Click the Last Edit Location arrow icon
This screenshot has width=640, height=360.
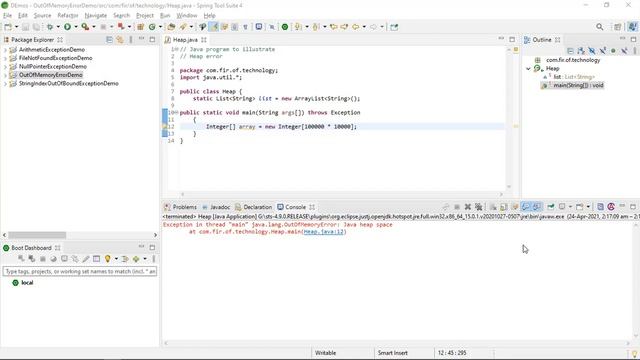coord(333,27)
